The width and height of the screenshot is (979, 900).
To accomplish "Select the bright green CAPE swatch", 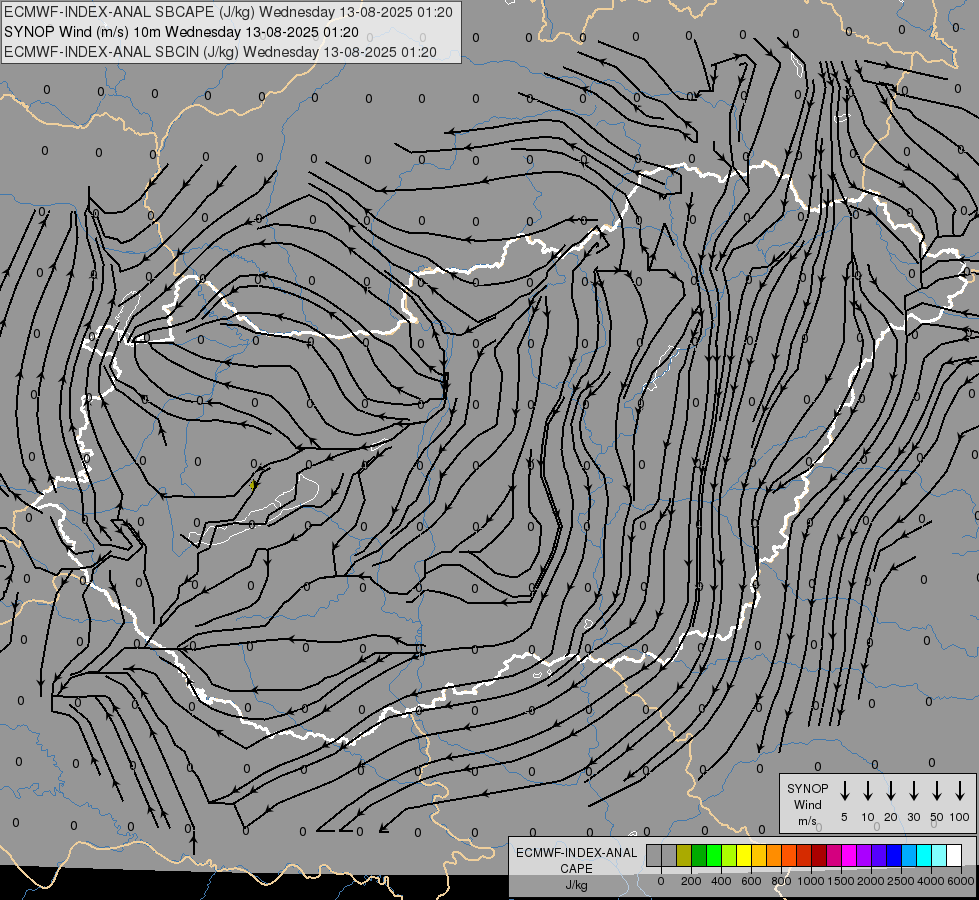I will (714, 855).
